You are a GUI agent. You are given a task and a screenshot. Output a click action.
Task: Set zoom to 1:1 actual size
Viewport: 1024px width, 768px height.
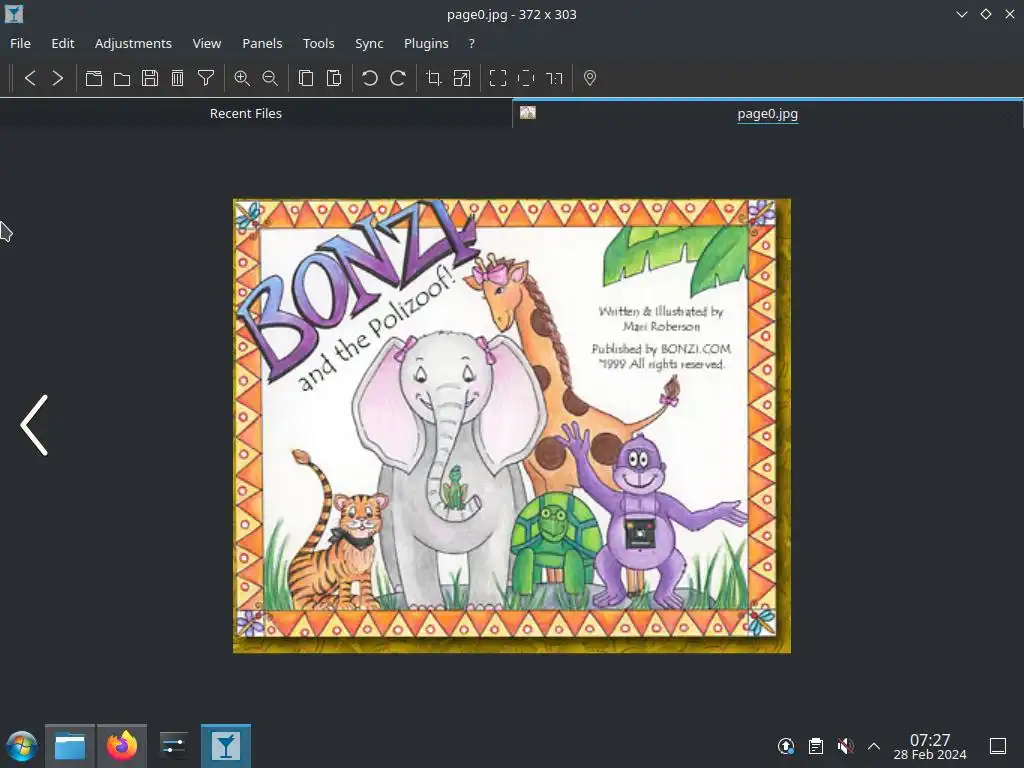coord(554,78)
